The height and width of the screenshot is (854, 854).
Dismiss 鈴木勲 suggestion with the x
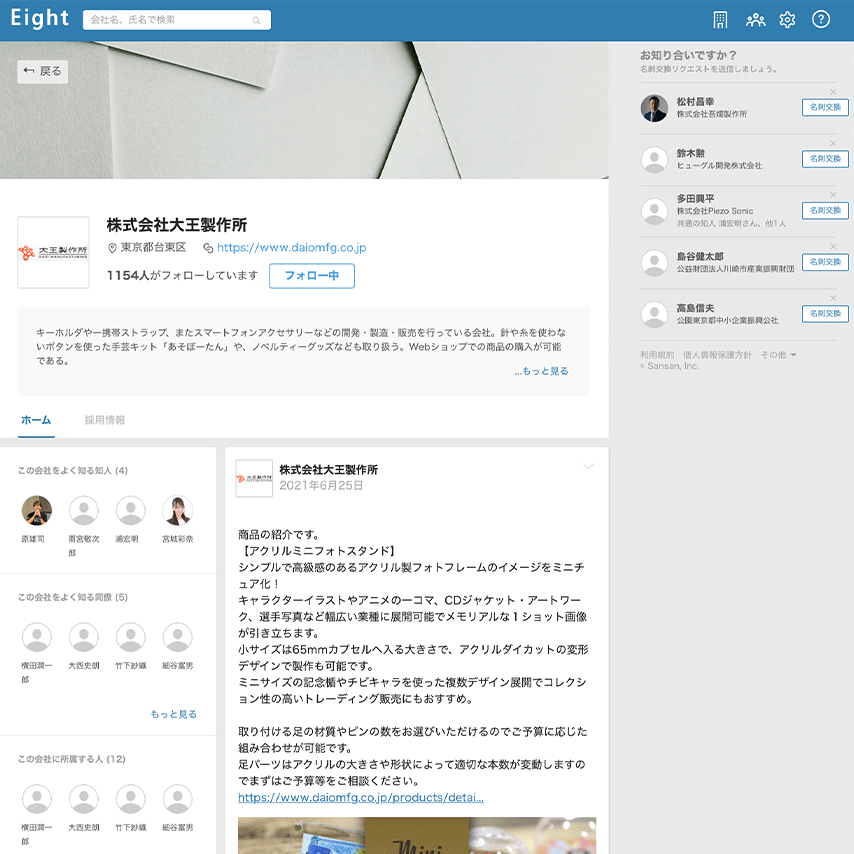[x=833, y=143]
